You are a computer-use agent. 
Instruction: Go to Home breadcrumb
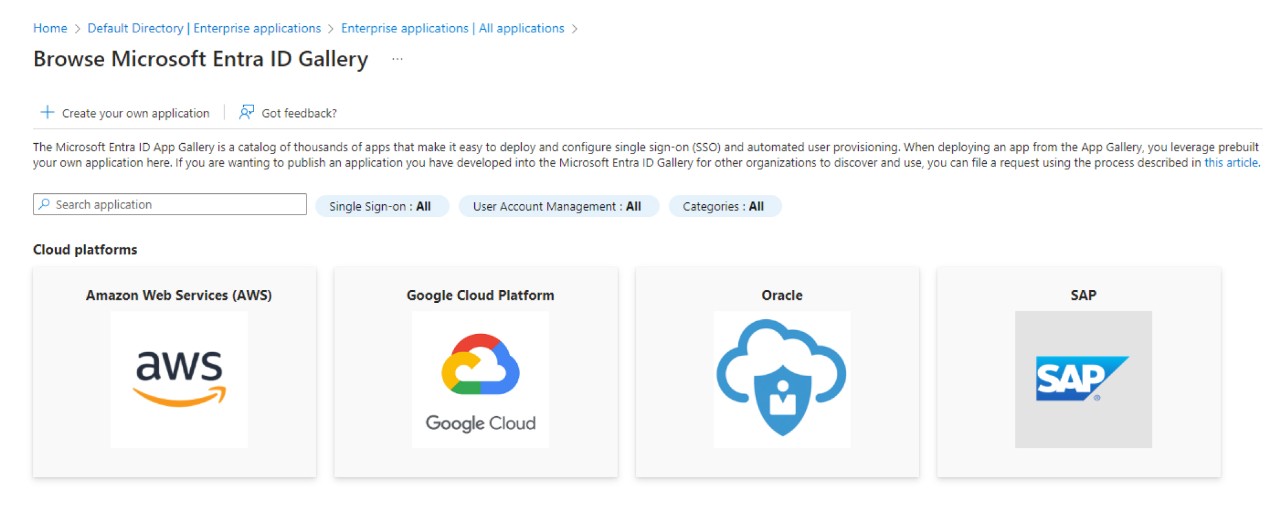(50, 28)
